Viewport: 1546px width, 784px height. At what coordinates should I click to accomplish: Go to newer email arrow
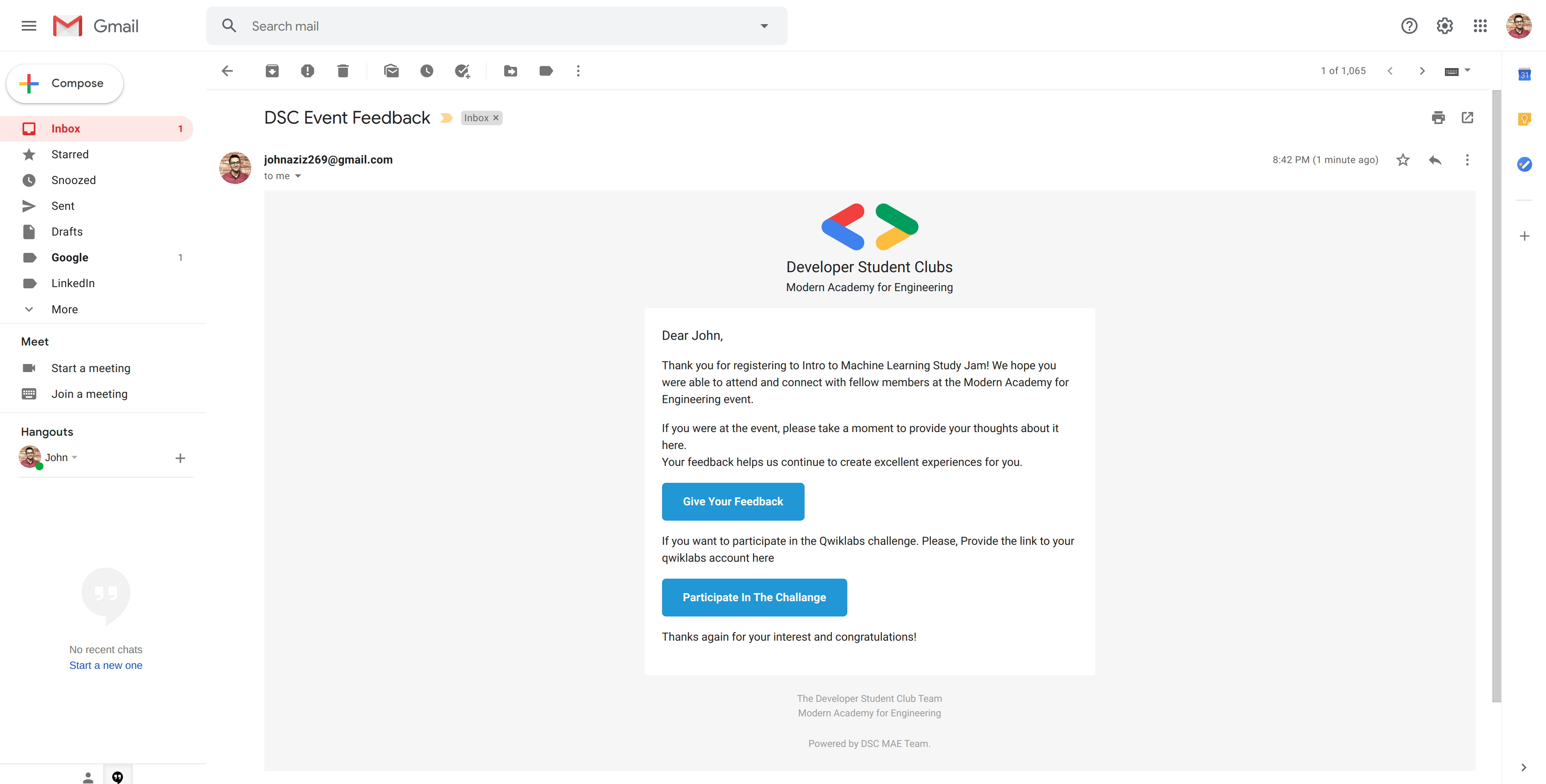(1390, 71)
